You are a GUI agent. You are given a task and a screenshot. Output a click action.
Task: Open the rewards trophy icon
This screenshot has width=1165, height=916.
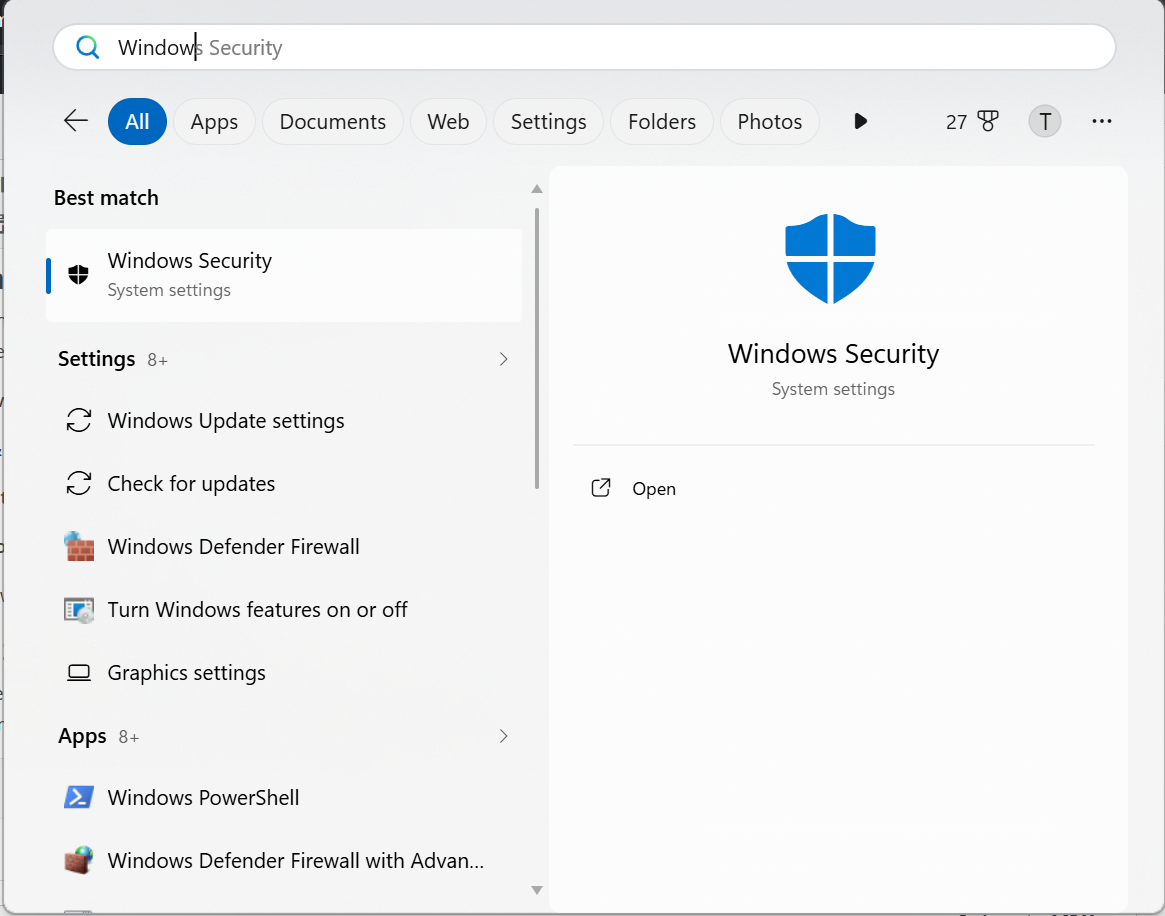[987, 121]
